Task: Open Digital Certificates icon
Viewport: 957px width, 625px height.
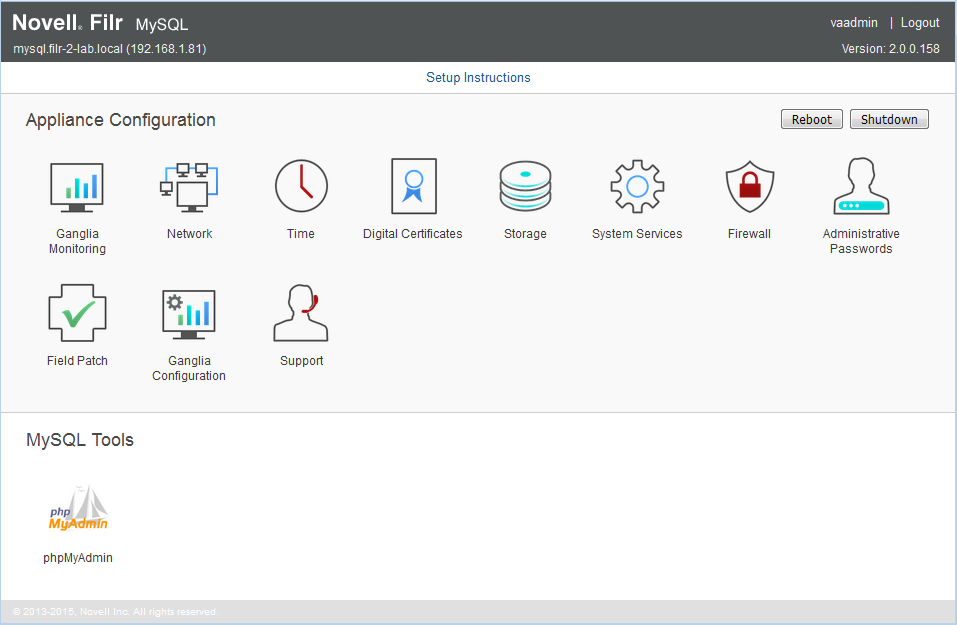Action: (x=414, y=186)
